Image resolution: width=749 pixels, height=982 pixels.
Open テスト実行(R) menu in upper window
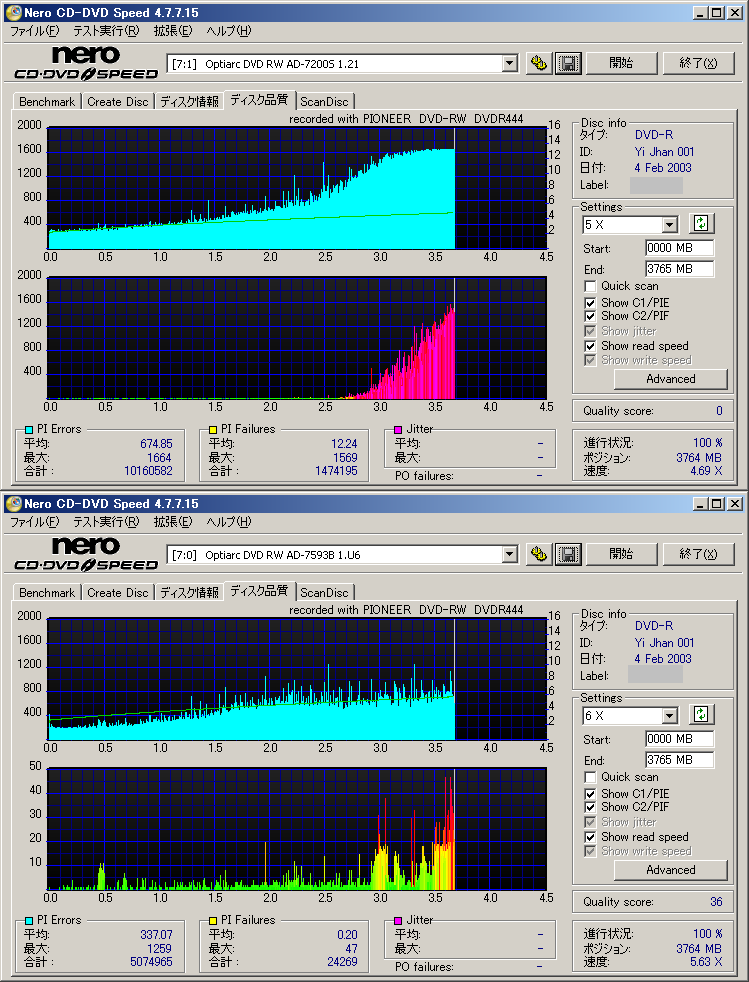[x=106, y=31]
